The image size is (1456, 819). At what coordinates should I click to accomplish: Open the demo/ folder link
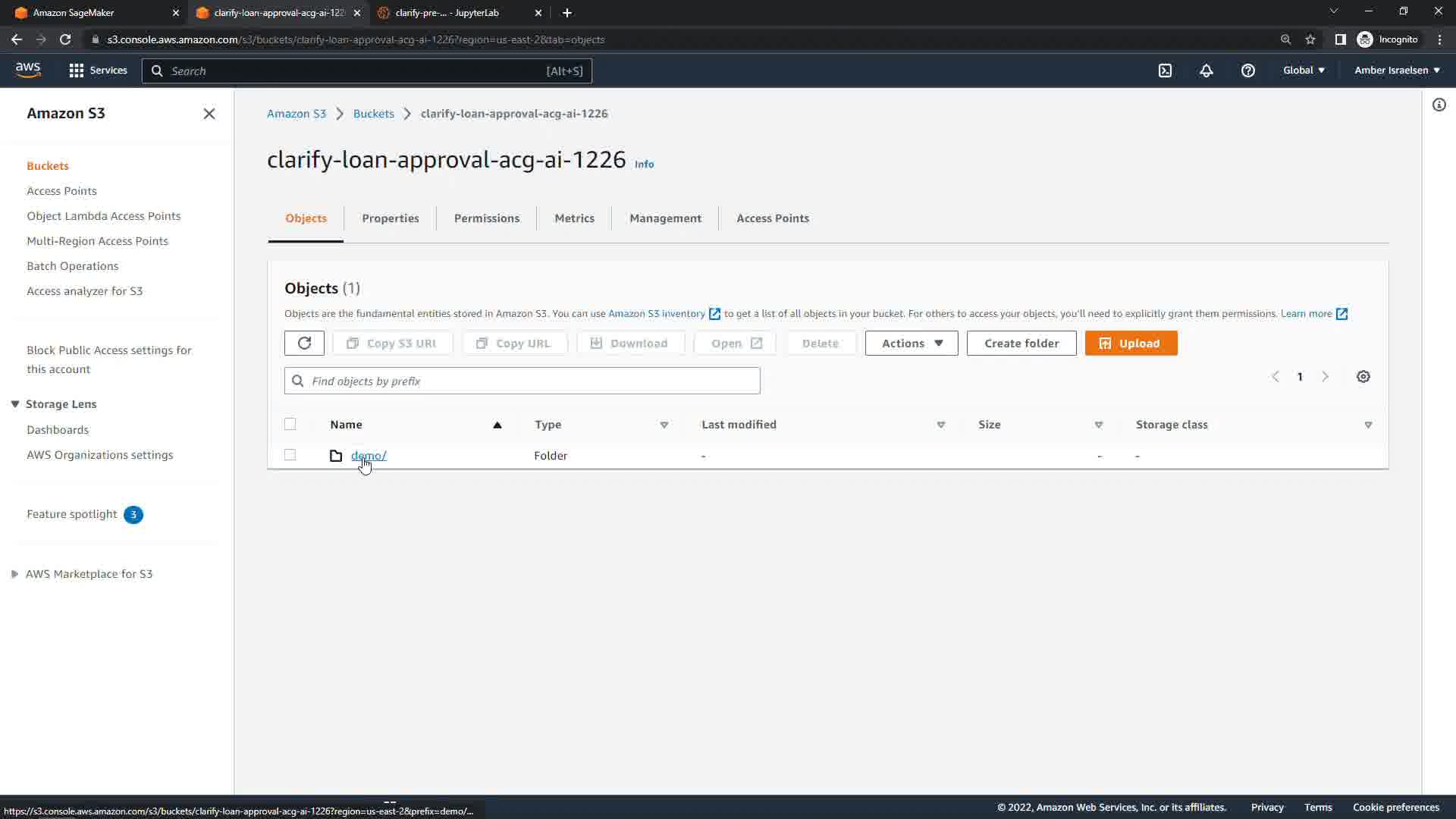369,455
